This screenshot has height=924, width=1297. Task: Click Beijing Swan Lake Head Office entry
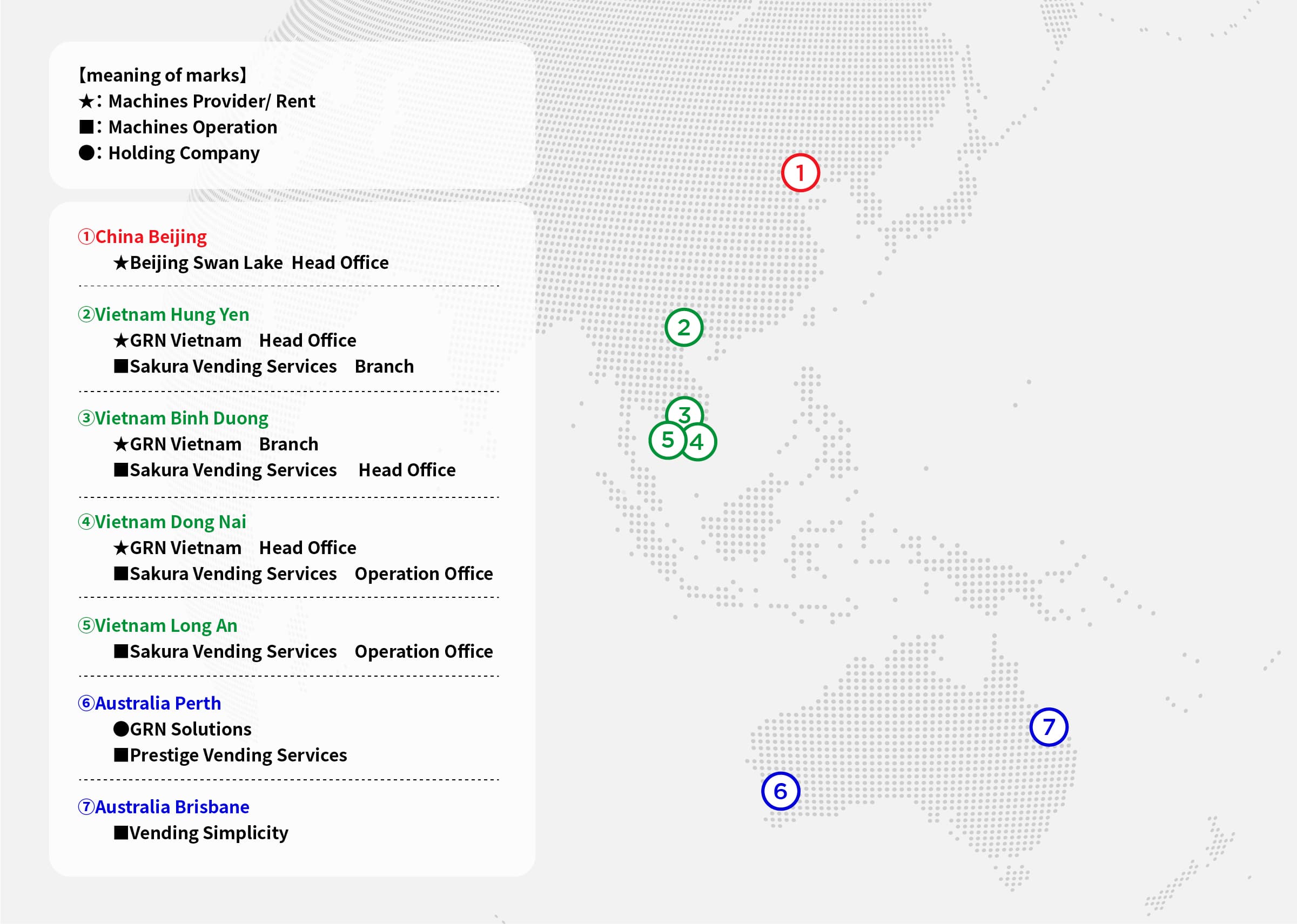click(251, 263)
